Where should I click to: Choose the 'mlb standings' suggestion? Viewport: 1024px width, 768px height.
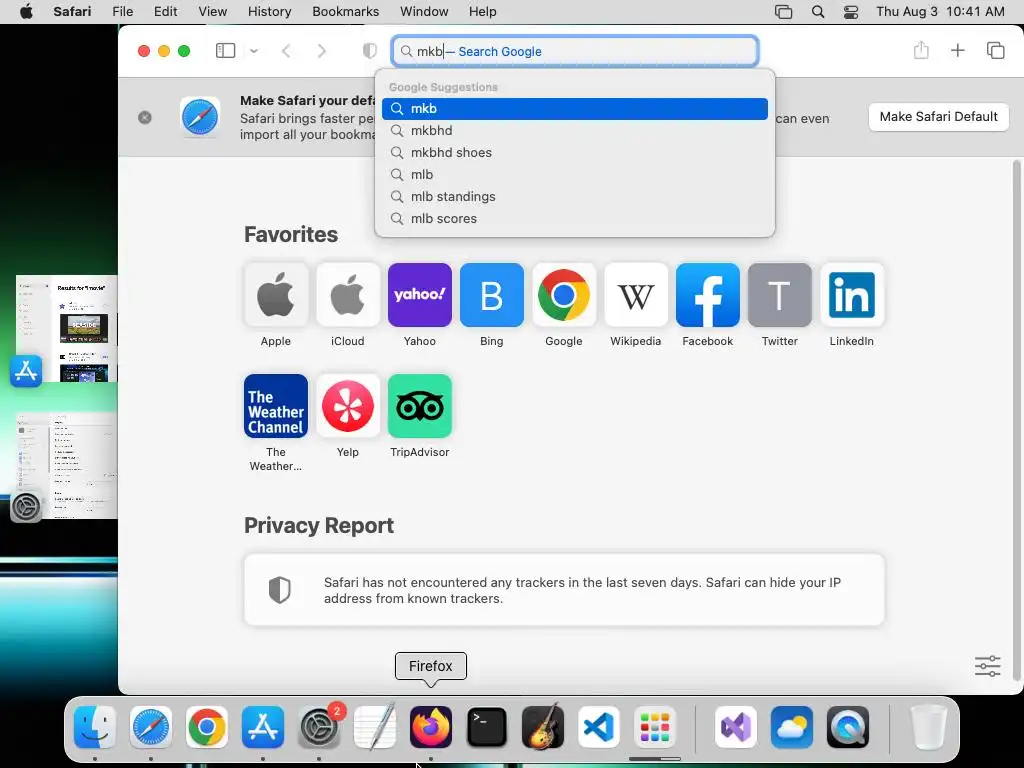575,197
